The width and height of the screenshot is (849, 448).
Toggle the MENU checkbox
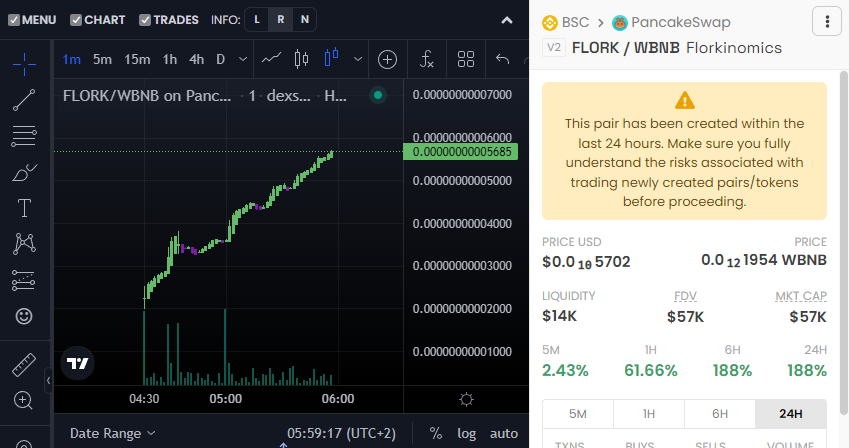click(14, 20)
